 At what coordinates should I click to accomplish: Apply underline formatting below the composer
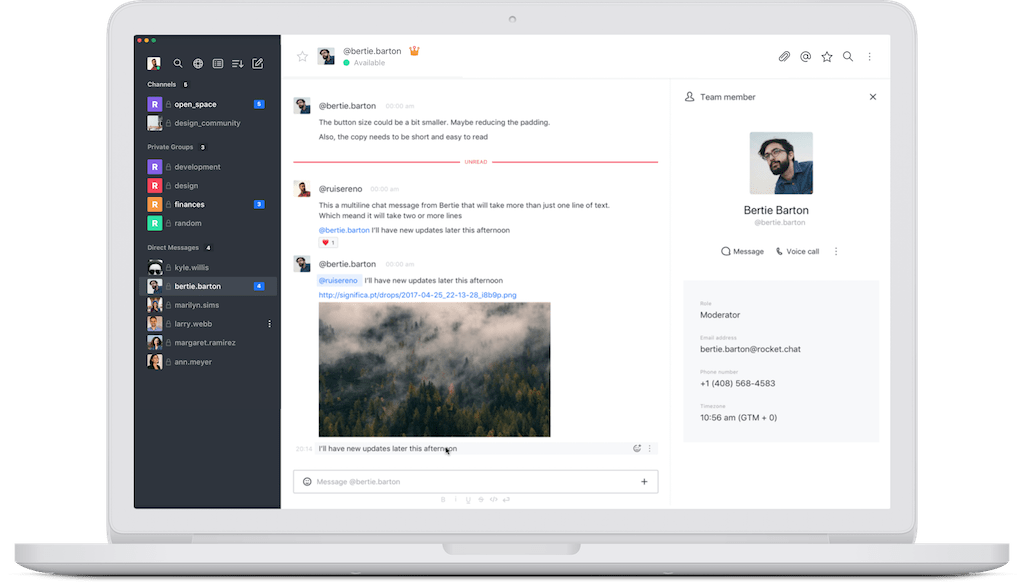pos(468,499)
